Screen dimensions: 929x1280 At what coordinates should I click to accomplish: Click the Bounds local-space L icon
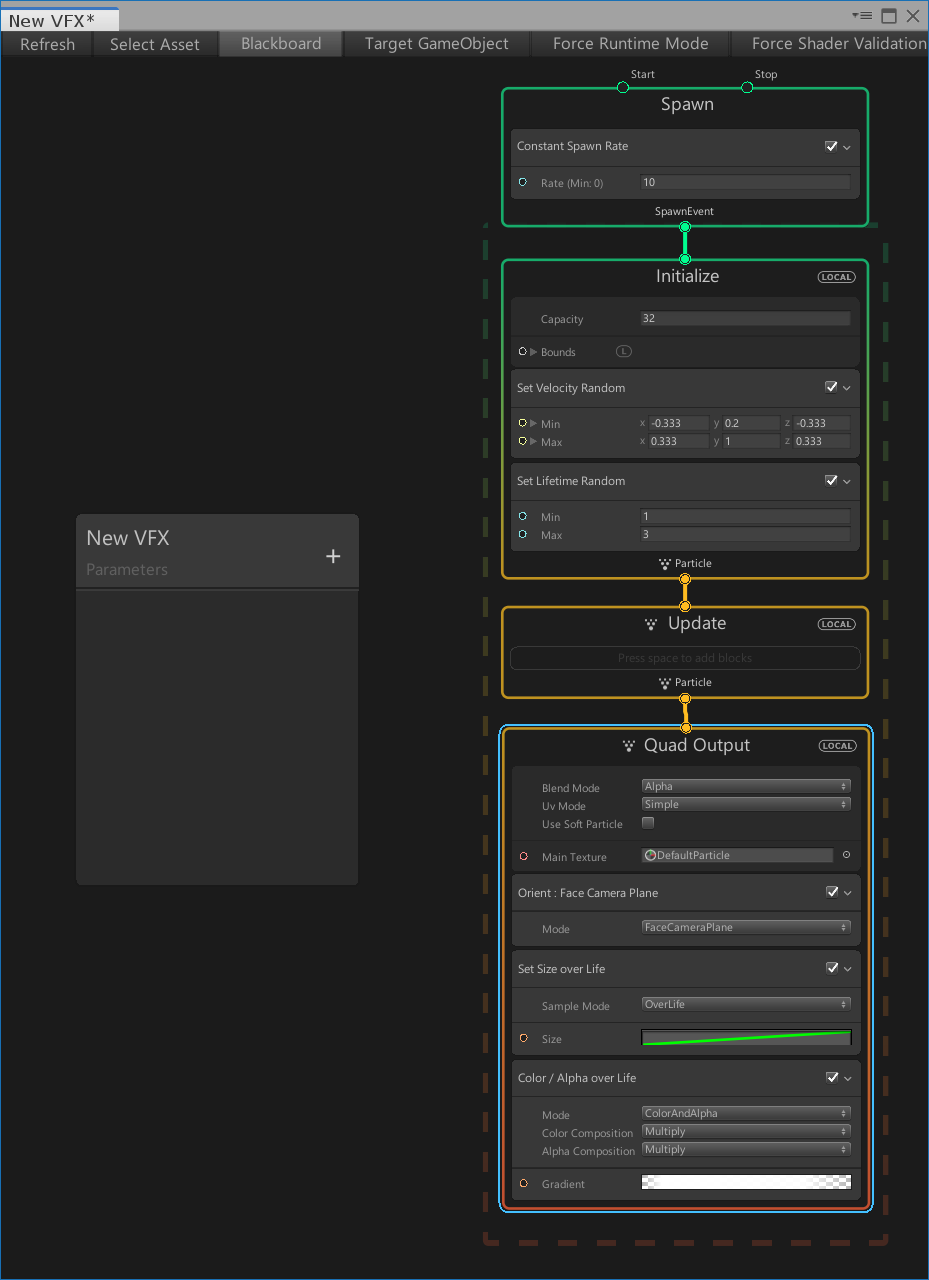(624, 352)
